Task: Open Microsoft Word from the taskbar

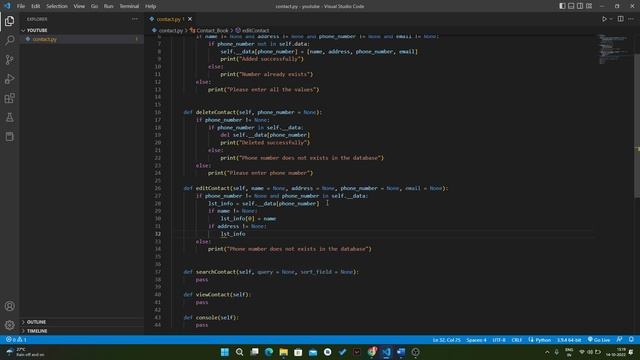Action: point(401,352)
